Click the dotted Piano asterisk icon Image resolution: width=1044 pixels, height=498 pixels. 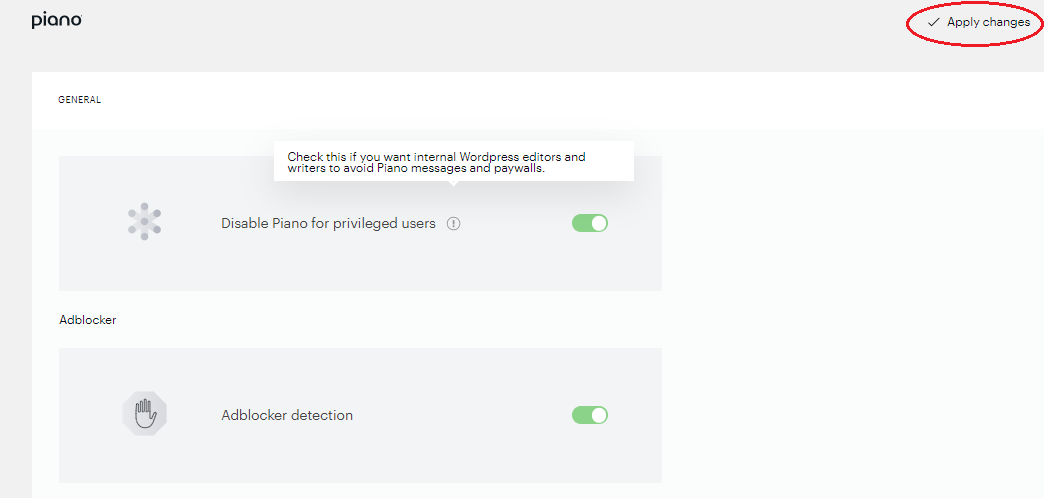(144, 222)
